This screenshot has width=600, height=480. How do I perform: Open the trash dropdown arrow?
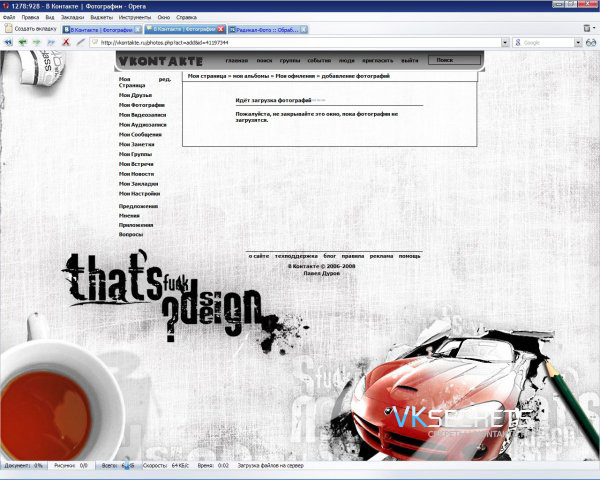594,28
